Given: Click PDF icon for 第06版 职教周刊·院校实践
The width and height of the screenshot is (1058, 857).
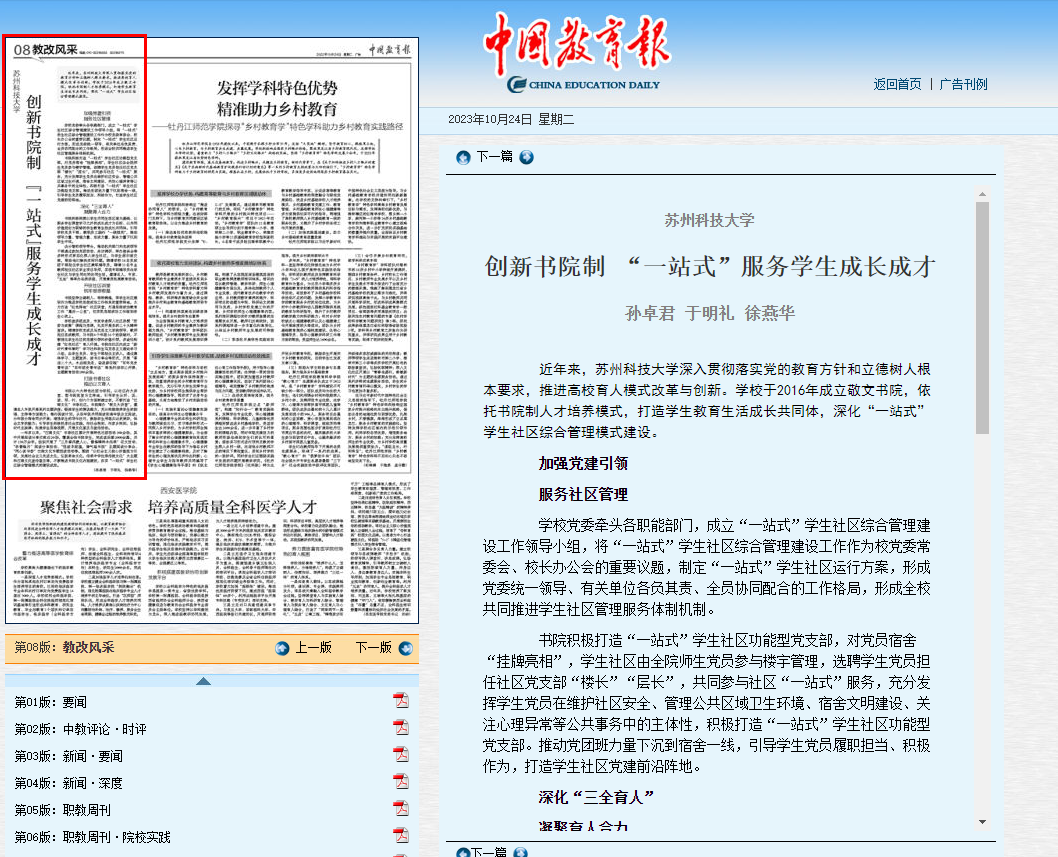Looking at the screenshot, I should [x=401, y=836].
